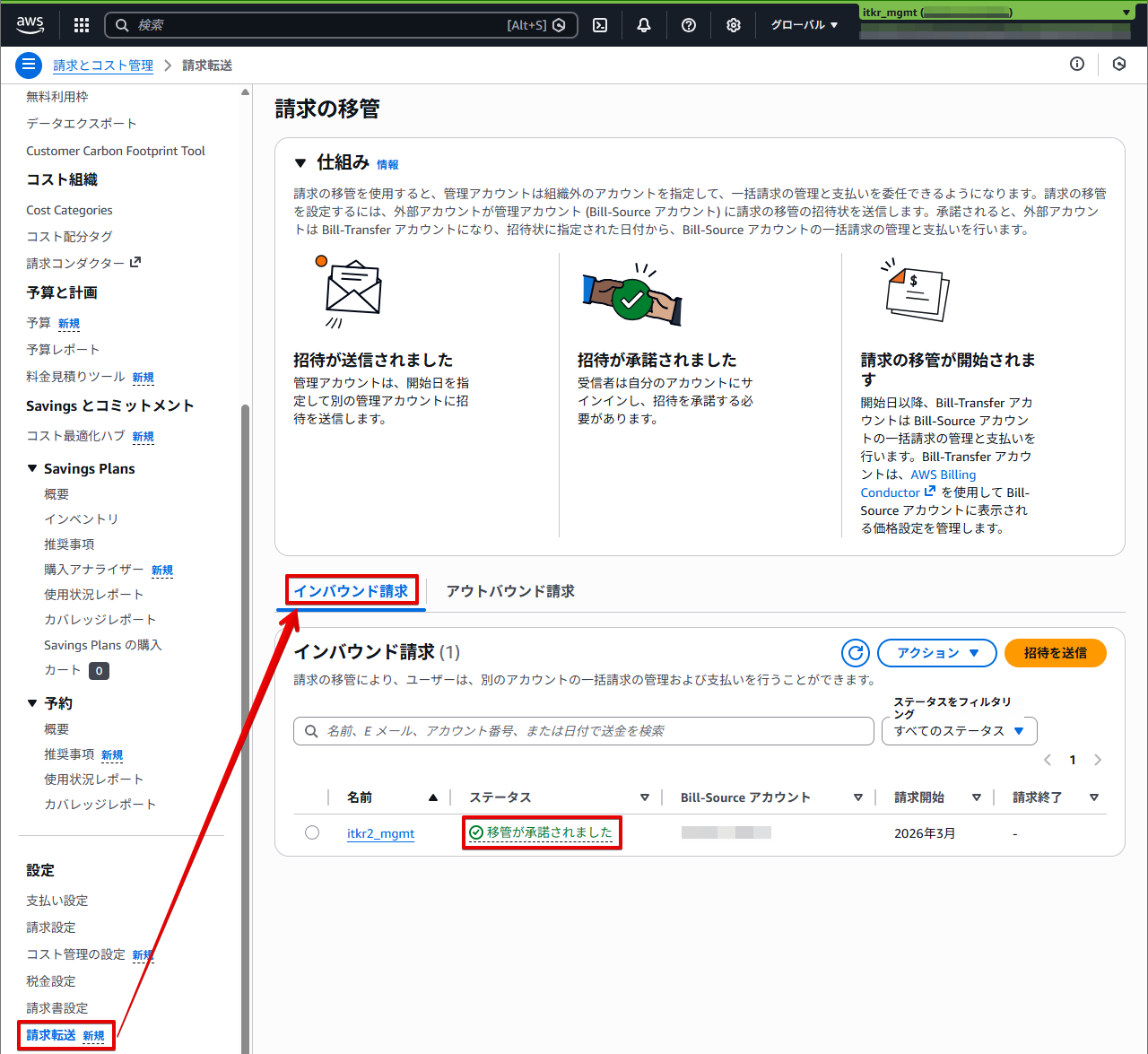The height and width of the screenshot is (1054, 1148).
Task: Open 請求書設定 in the side navigation
Action: click(57, 1008)
